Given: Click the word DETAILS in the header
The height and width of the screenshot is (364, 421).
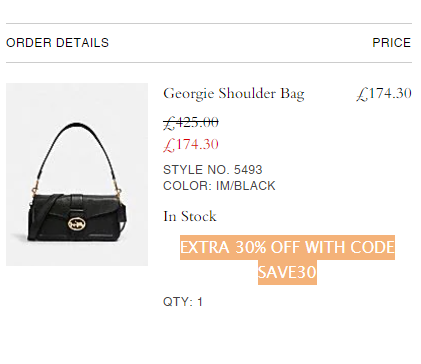Looking at the screenshot, I should click(82, 43).
